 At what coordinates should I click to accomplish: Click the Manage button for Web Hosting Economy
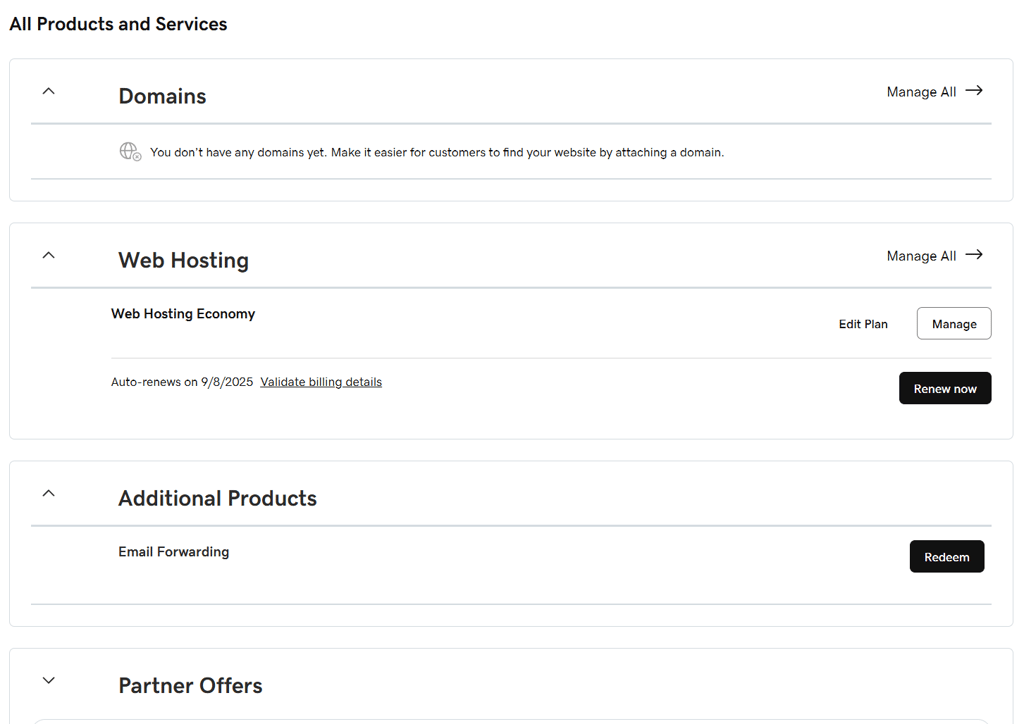click(x=953, y=324)
